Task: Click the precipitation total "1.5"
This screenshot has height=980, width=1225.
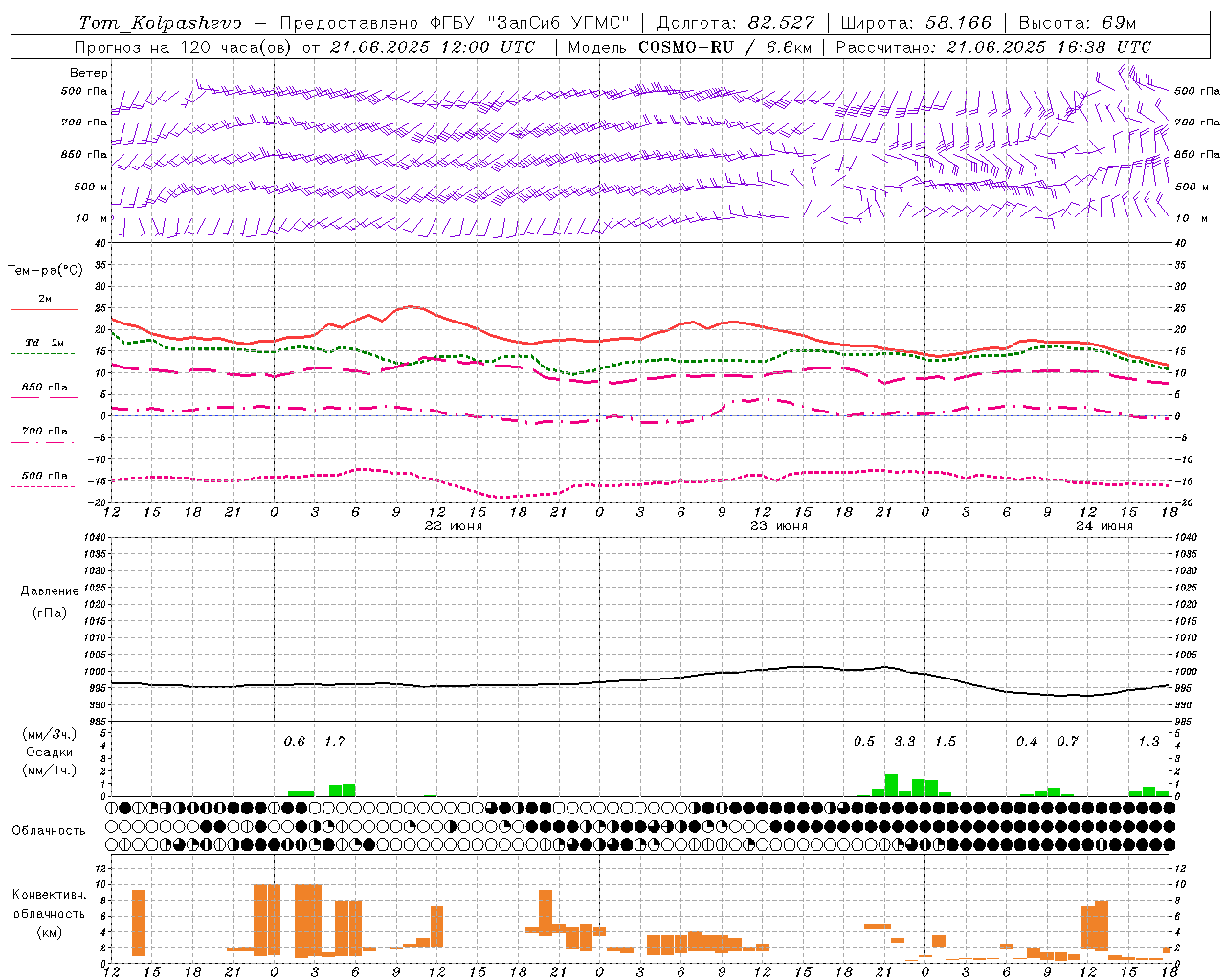Action: [945, 742]
